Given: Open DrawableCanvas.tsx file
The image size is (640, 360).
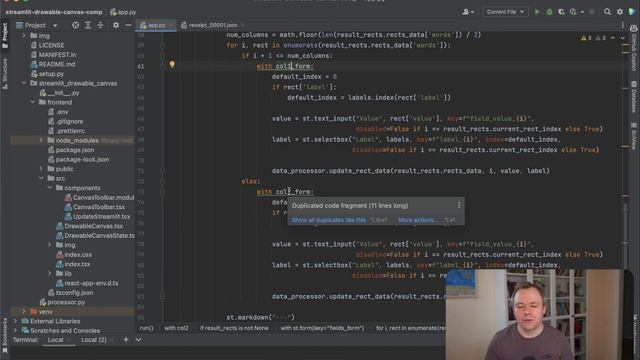Looking at the screenshot, I should coord(93,226).
